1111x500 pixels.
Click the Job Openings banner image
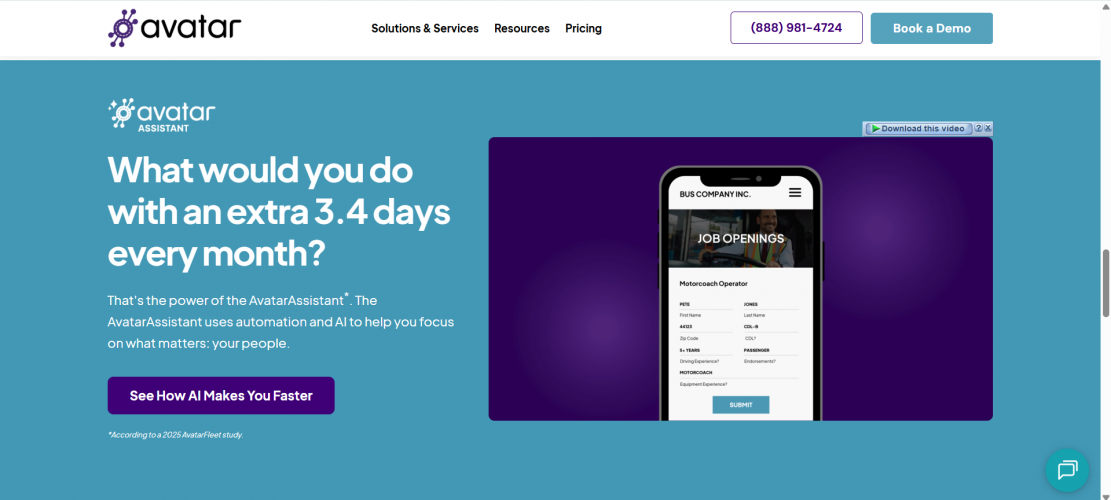[740, 239]
